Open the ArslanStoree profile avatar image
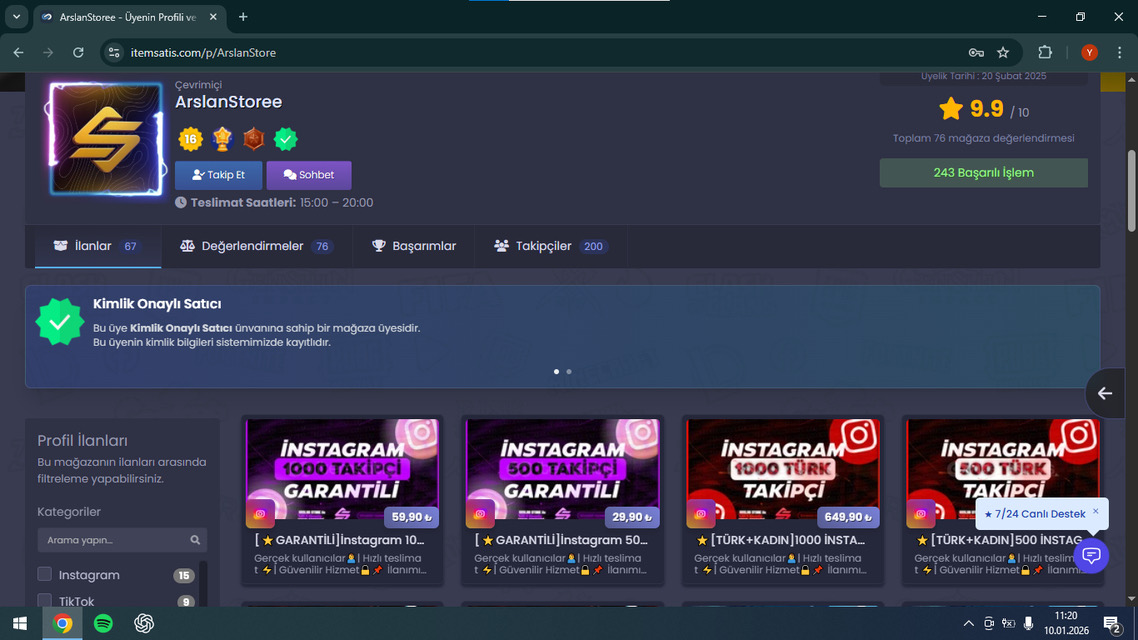 (106, 139)
